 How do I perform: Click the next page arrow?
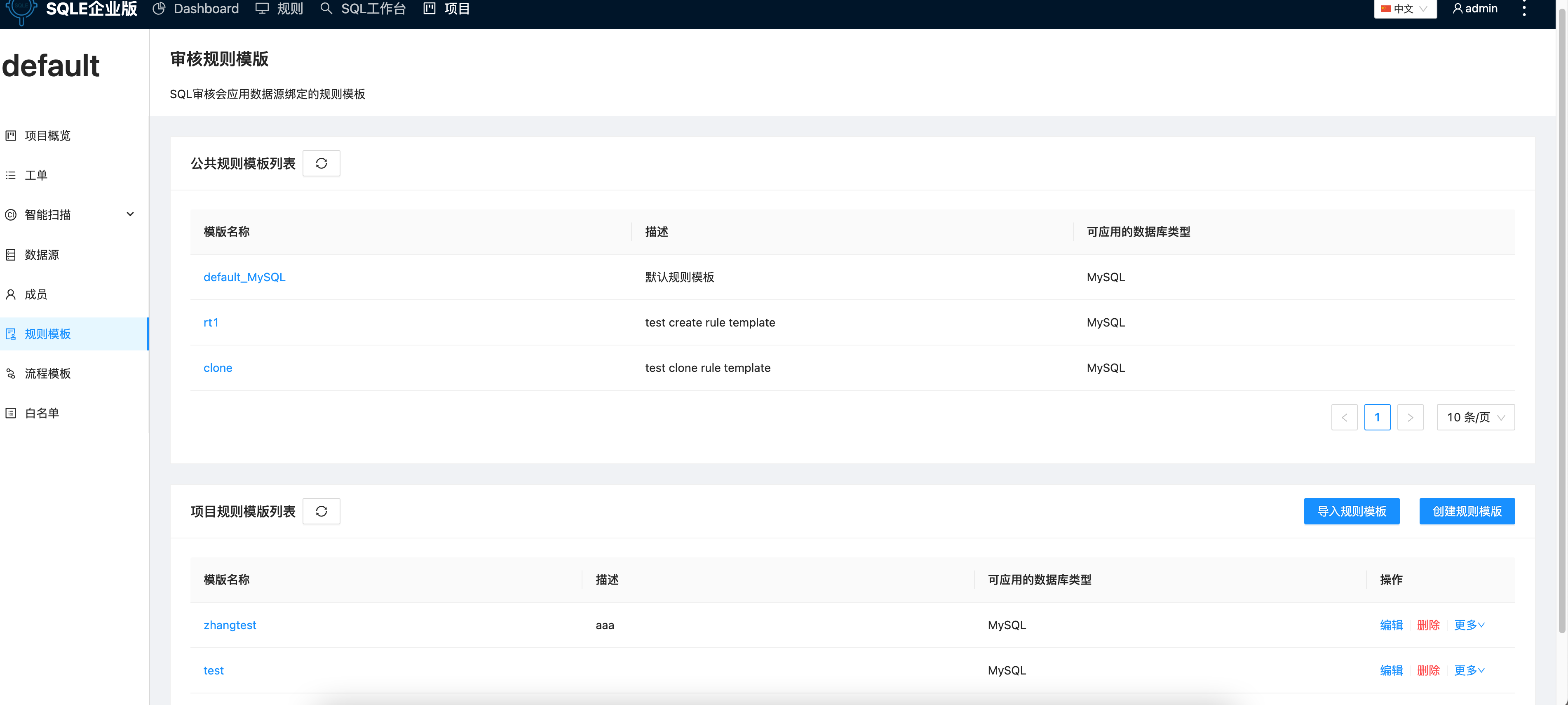point(1411,417)
